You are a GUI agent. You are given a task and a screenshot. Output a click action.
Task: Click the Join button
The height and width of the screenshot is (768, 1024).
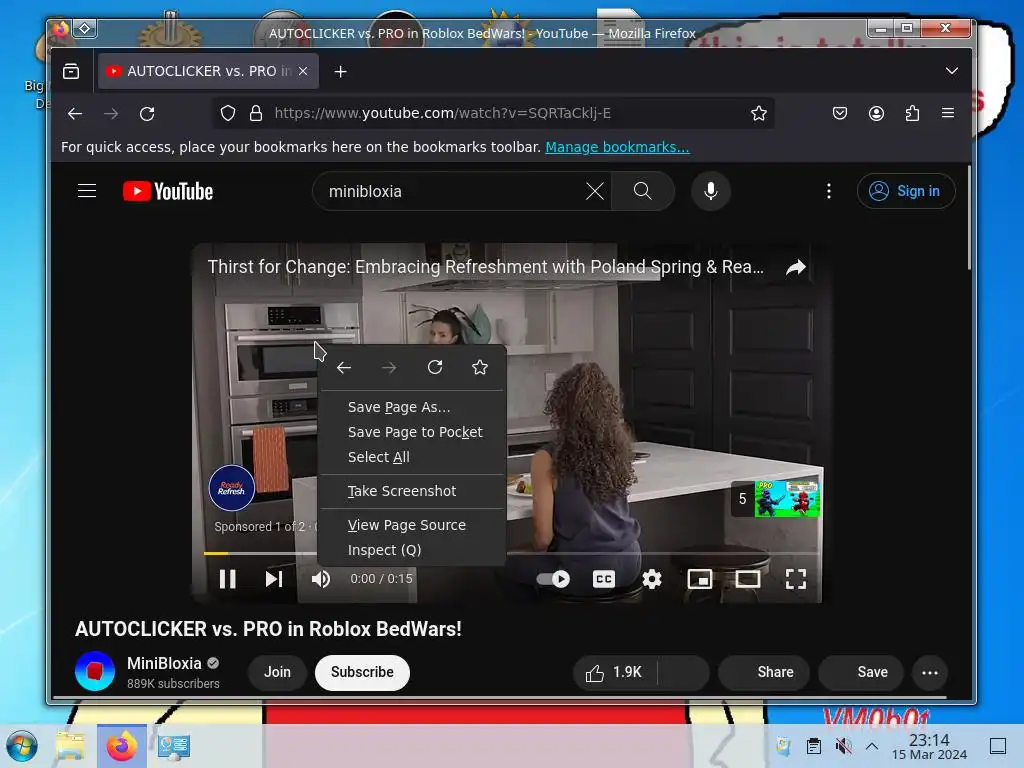278,672
